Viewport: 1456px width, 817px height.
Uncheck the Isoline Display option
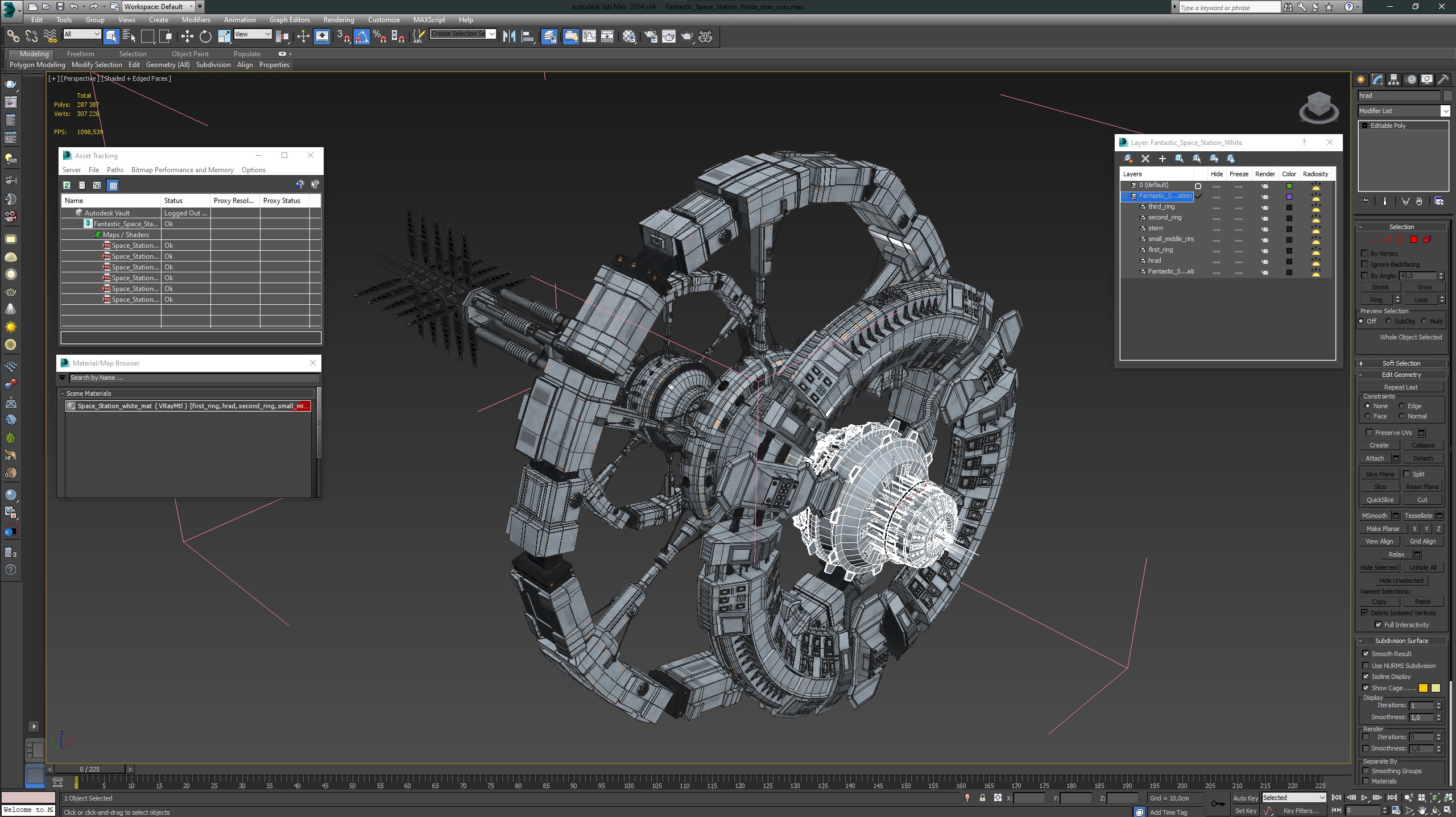pos(1366,677)
